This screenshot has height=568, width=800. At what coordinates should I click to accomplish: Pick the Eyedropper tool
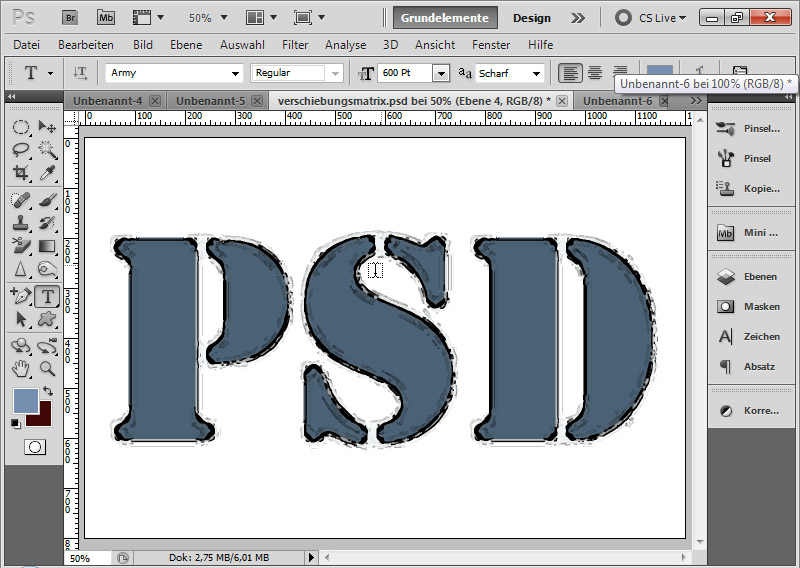point(47,173)
